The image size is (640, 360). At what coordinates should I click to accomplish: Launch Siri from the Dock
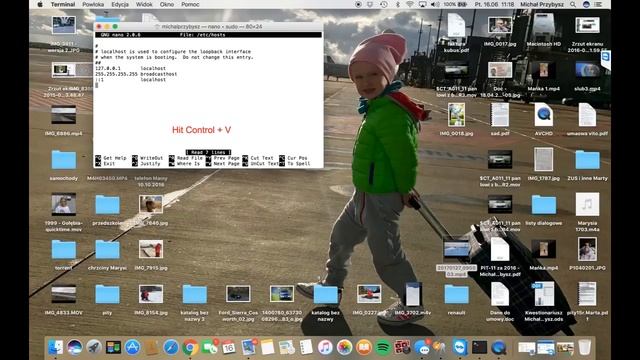tap(75, 347)
